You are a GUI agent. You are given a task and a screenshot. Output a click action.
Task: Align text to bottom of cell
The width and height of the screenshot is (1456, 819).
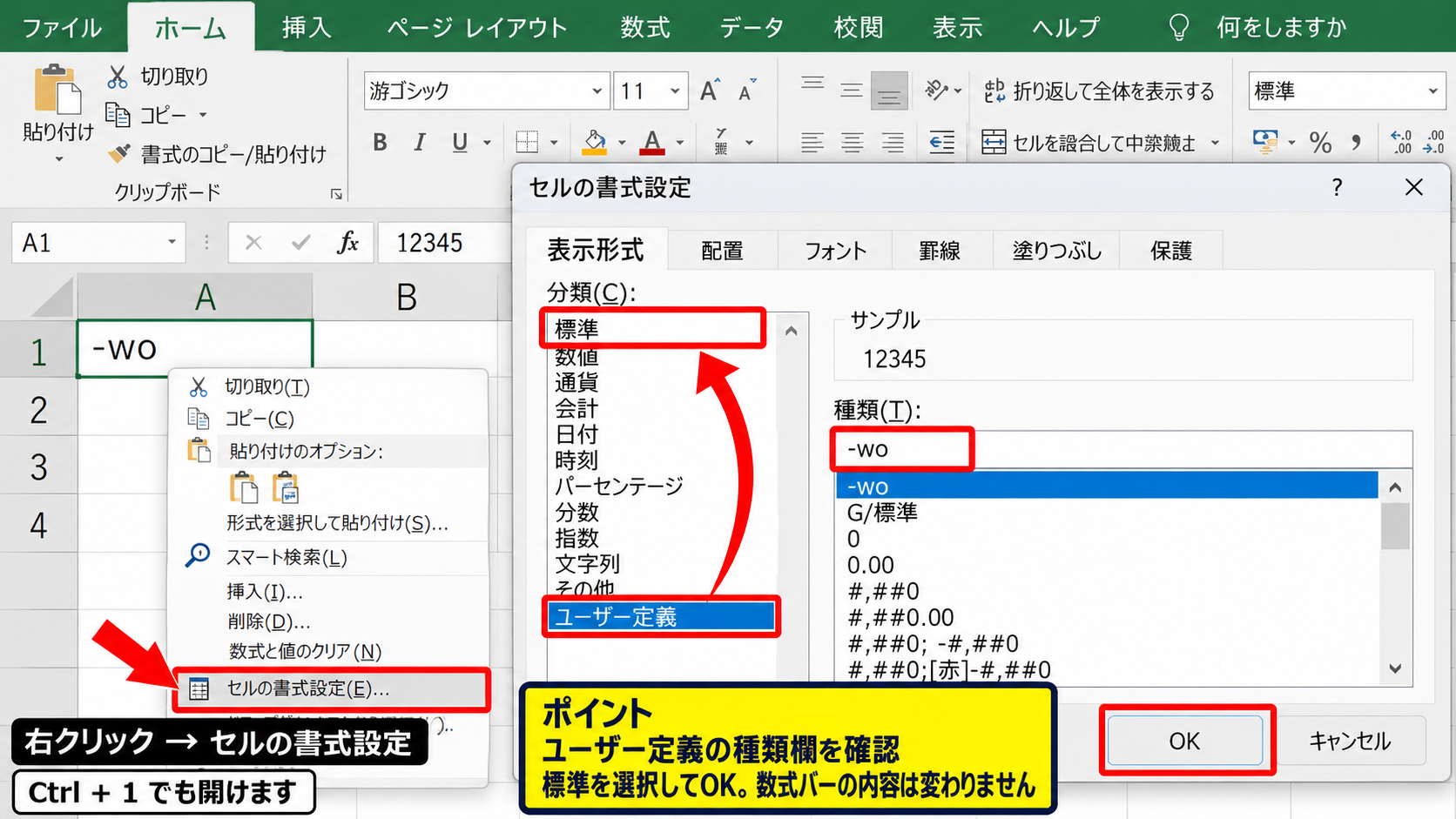889,91
